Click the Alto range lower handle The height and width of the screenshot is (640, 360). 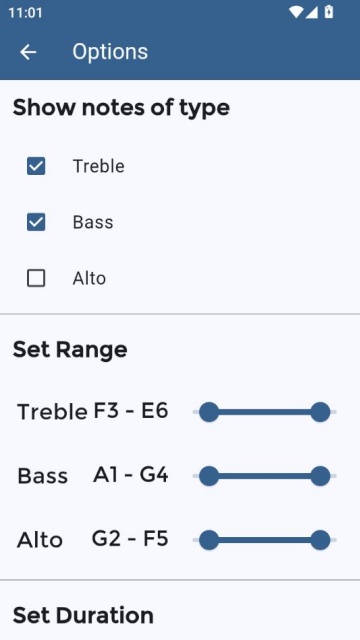(x=209, y=540)
